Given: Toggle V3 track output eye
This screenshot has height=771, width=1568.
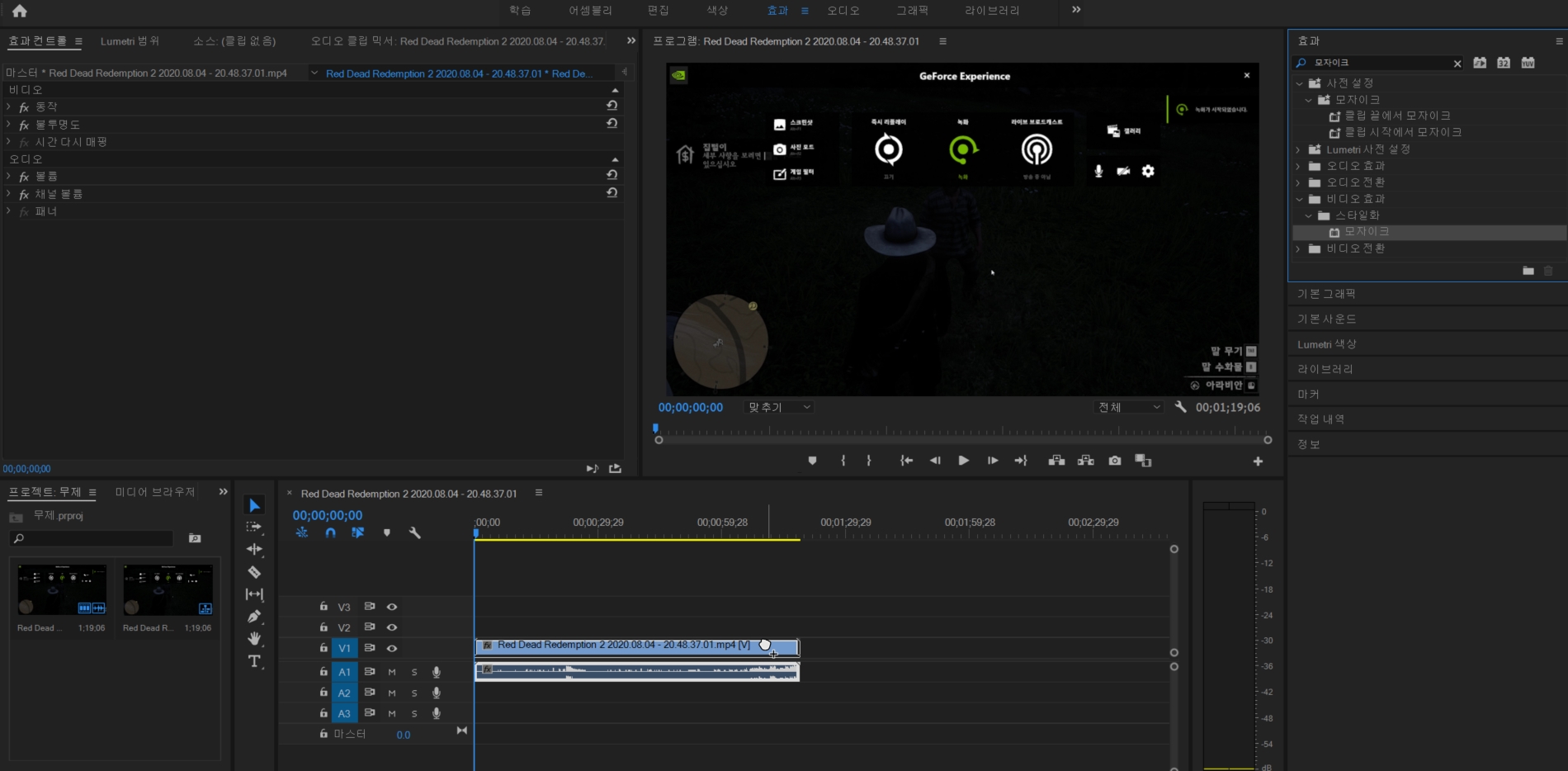Looking at the screenshot, I should (392, 607).
